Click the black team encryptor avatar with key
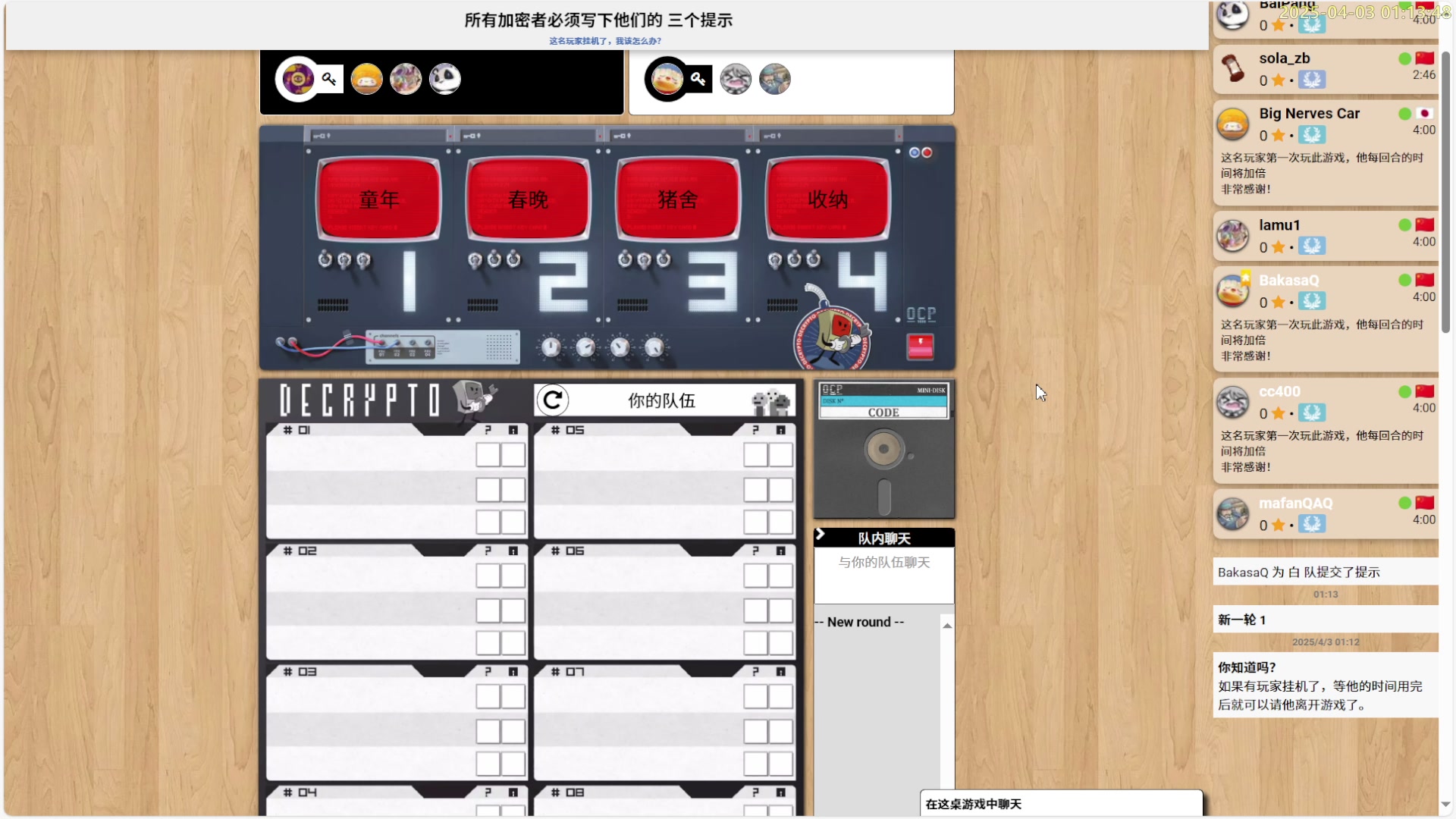This screenshot has height=819, width=1456. pos(298,79)
